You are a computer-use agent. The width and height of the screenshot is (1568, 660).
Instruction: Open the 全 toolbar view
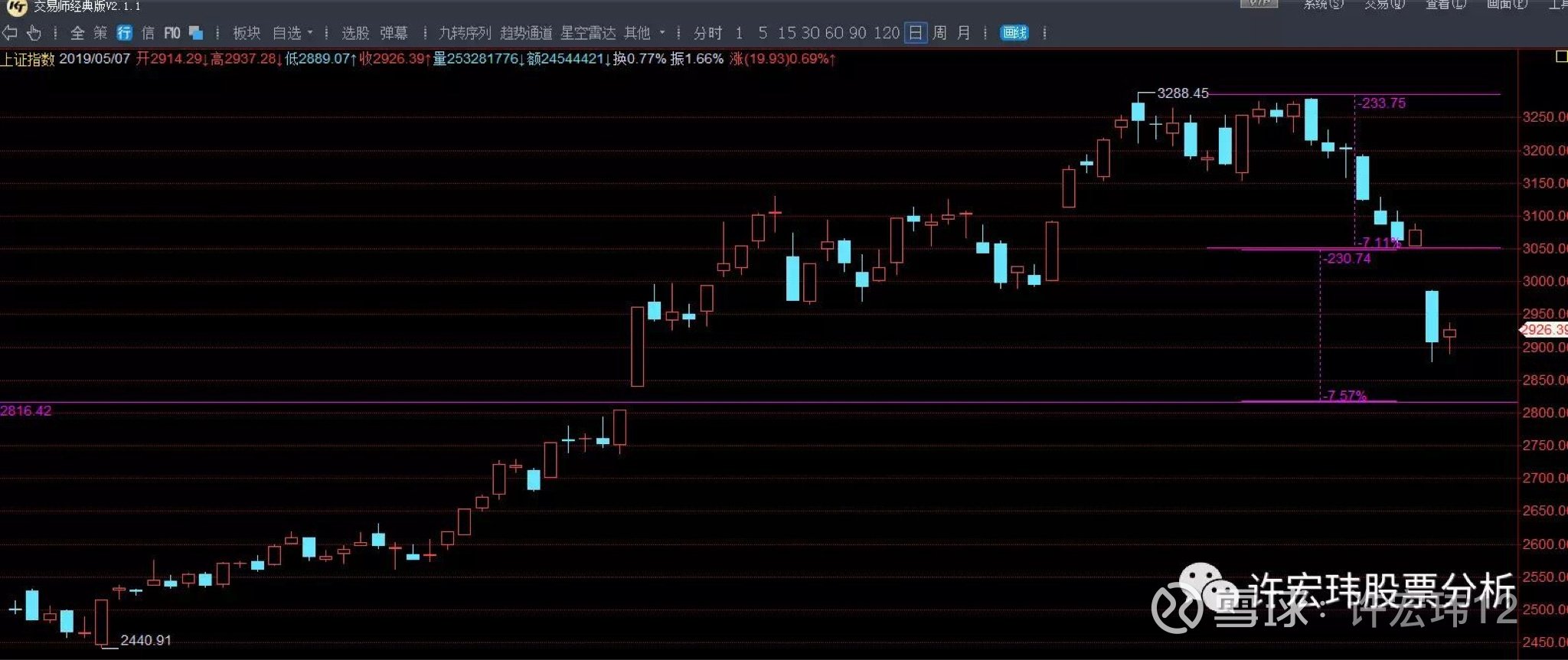77,33
